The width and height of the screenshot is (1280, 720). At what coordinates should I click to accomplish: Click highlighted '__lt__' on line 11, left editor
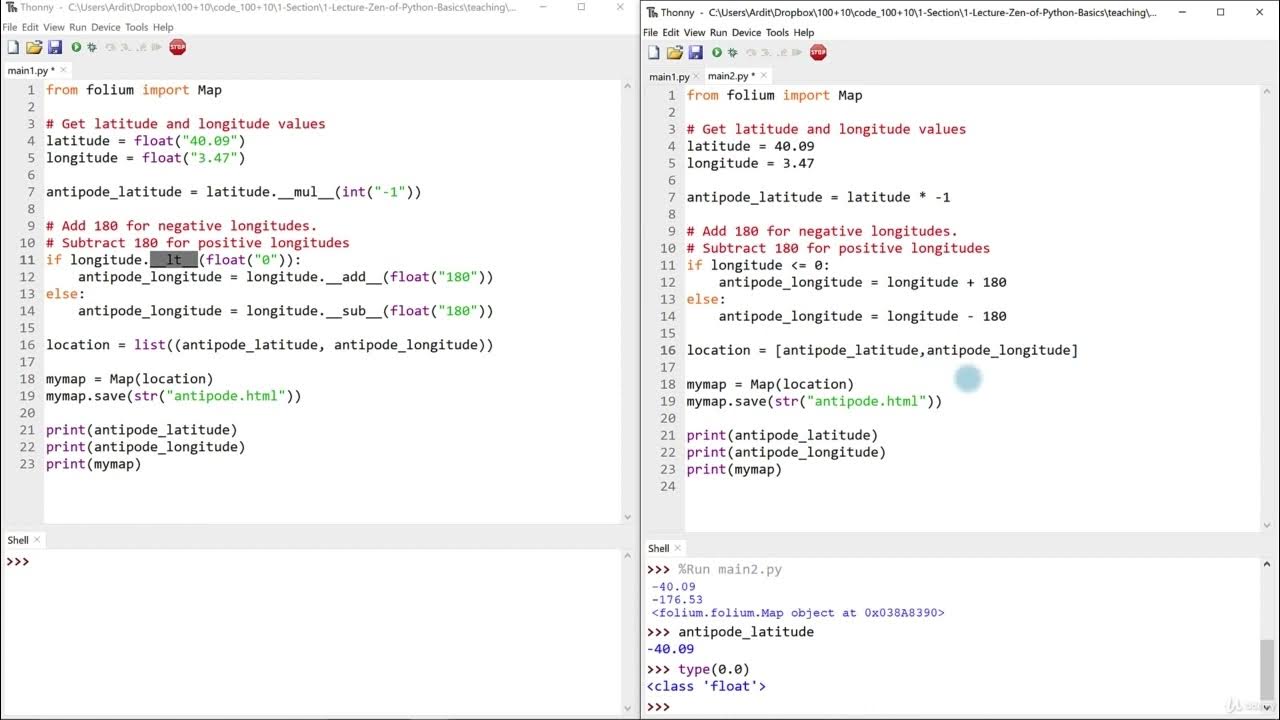pyautogui.click(x=174, y=260)
